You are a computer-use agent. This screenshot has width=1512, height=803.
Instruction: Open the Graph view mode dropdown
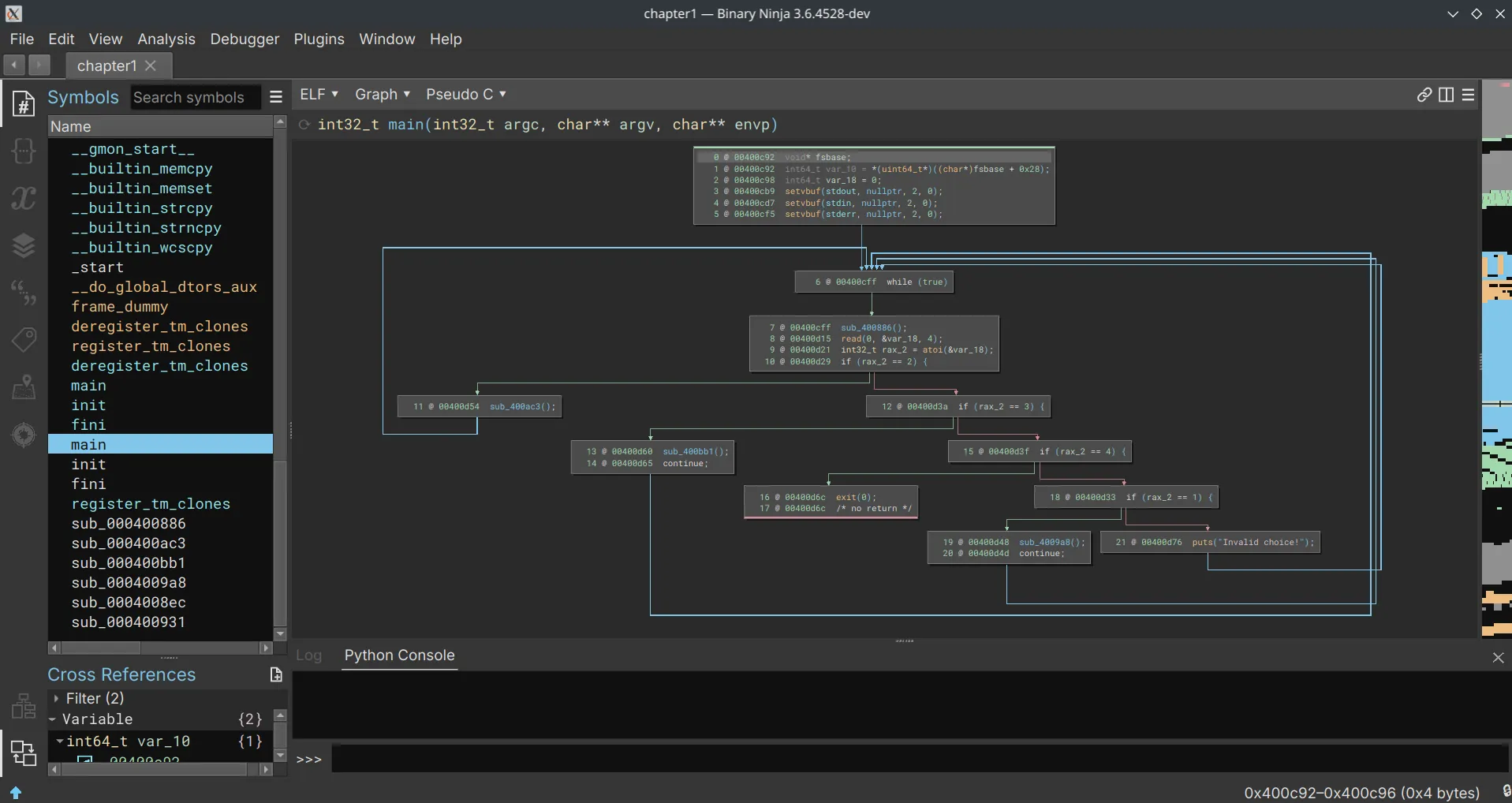(x=383, y=94)
